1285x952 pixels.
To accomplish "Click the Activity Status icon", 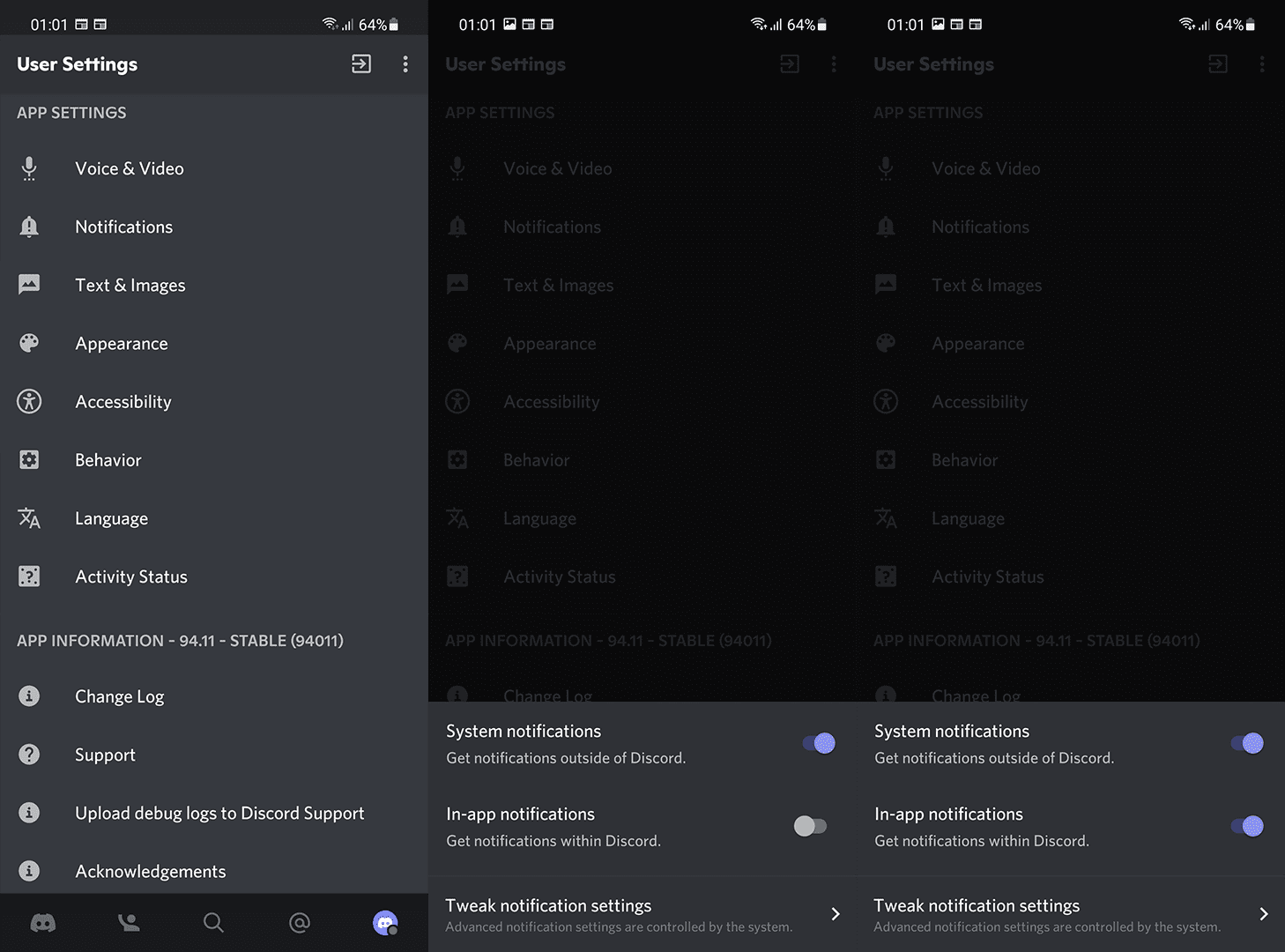I will tap(29, 576).
